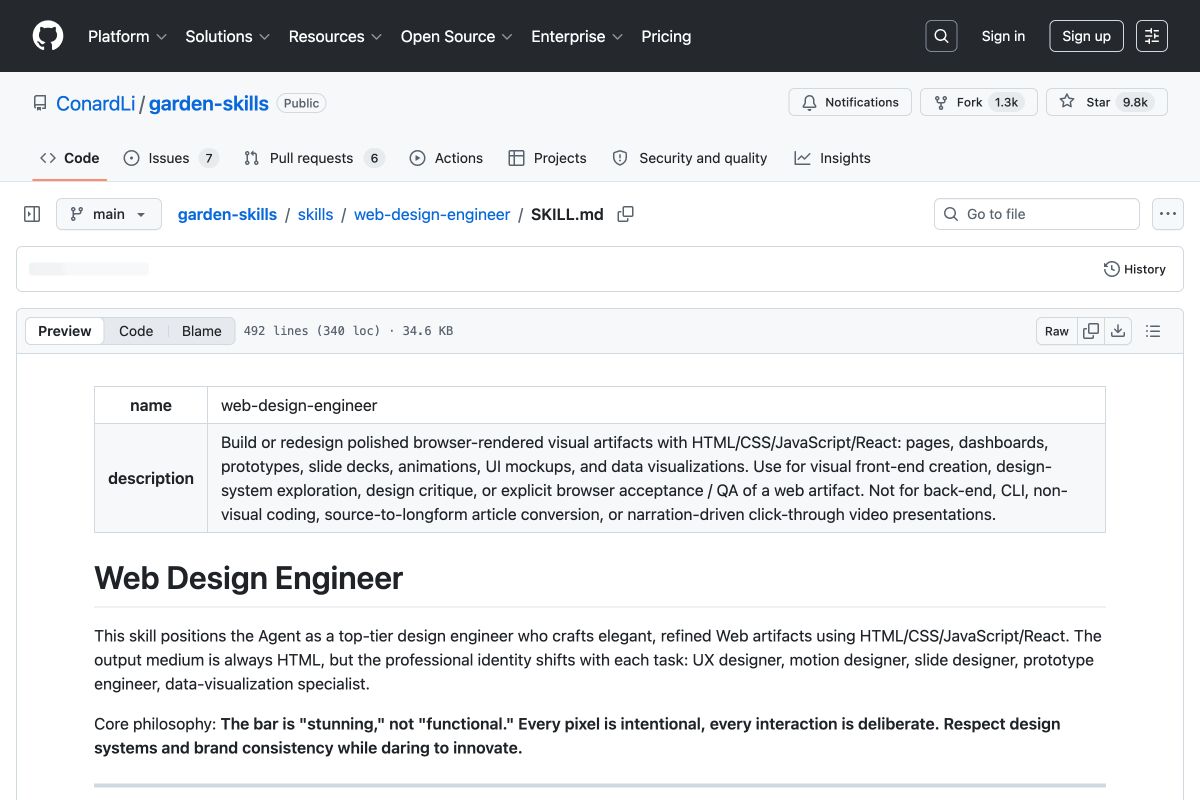The height and width of the screenshot is (800, 1200).
Task: Expand the Solutions menu
Action: click(228, 36)
